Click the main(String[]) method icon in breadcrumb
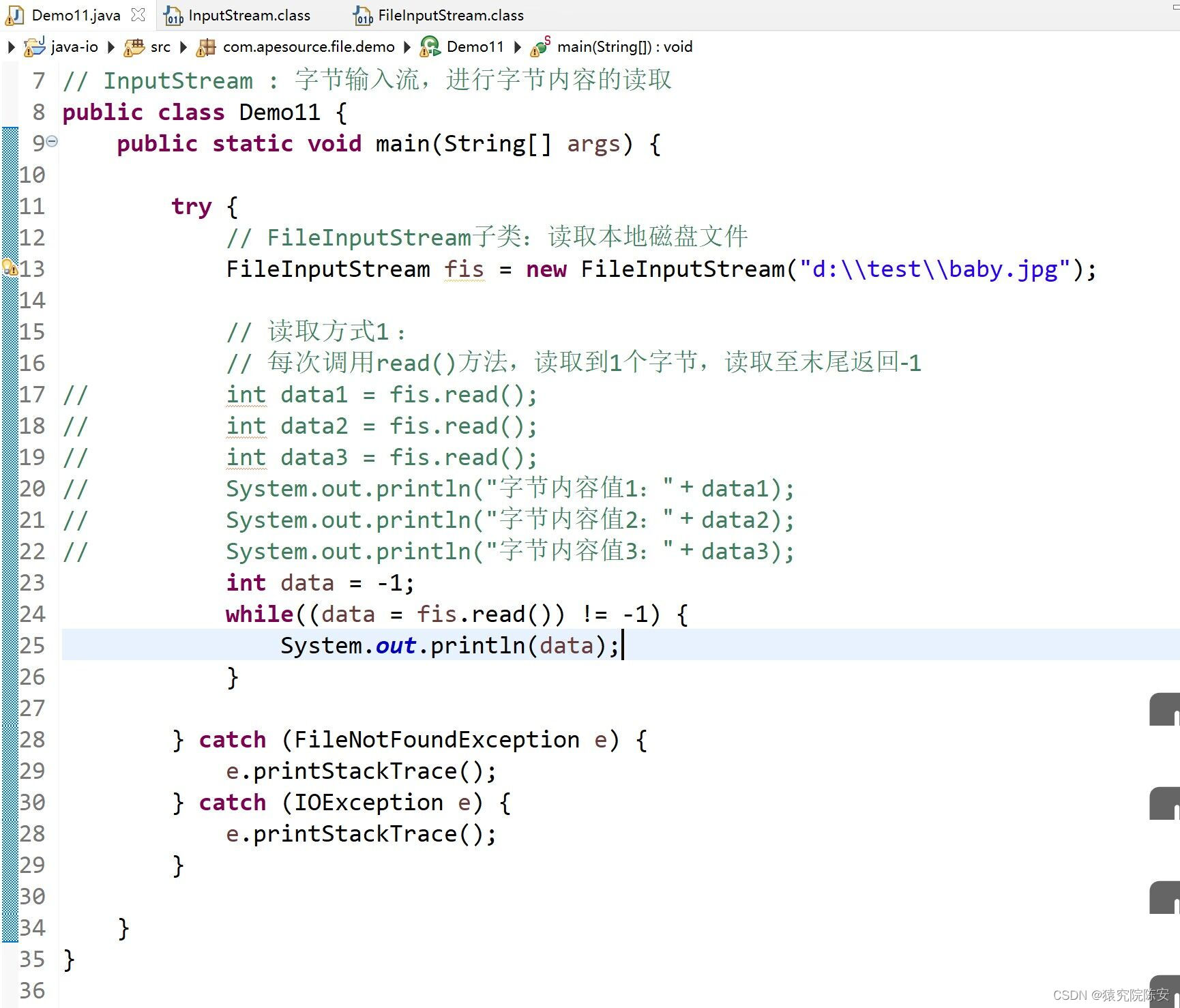This screenshot has height=1008, width=1180. [538, 46]
